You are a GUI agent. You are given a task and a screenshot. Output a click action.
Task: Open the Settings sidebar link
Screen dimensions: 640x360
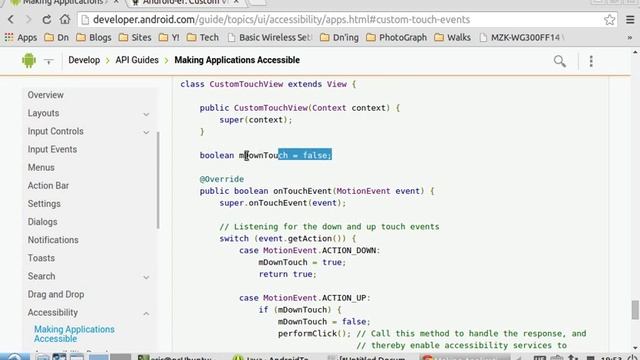pyautogui.click(x=44, y=204)
